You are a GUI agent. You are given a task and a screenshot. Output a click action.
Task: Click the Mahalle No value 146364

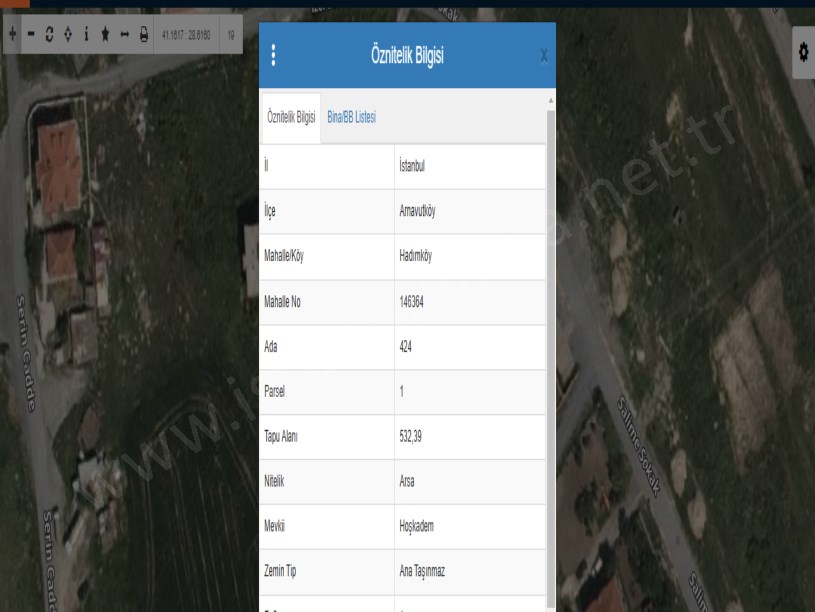[411, 301]
